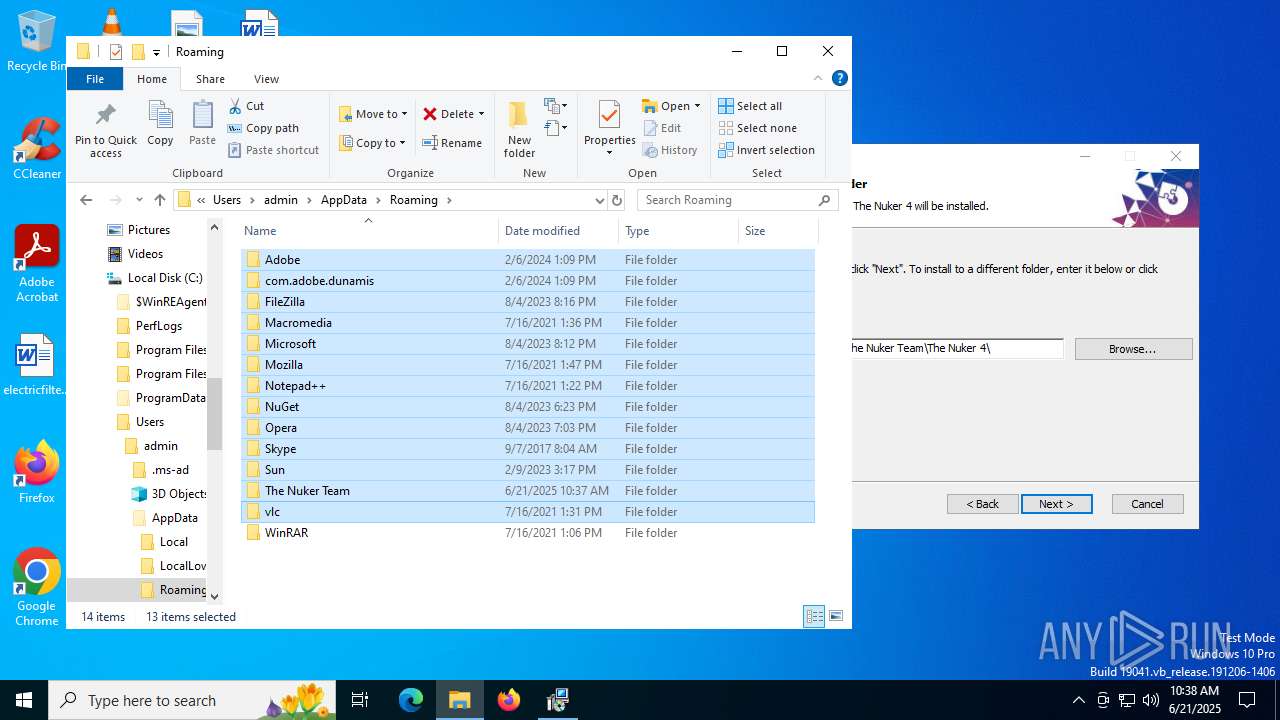This screenshot has height=720, width=1280.
Task: Click the Properties ribbon icon
Action: click(x=609, y=115)
